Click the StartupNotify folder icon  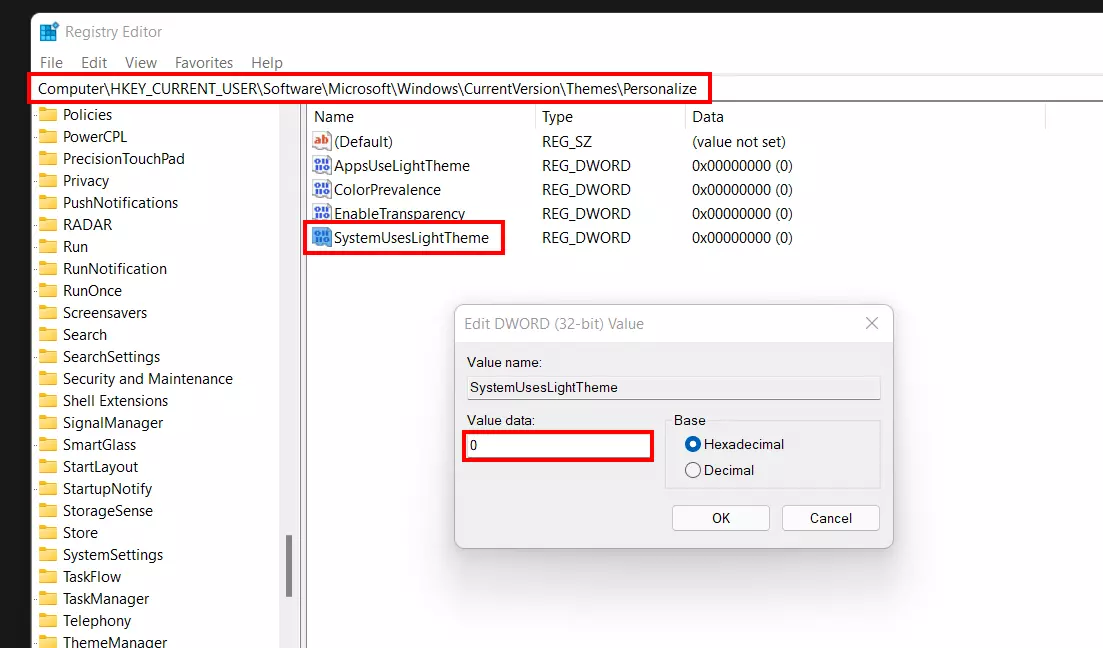[48, 488]
